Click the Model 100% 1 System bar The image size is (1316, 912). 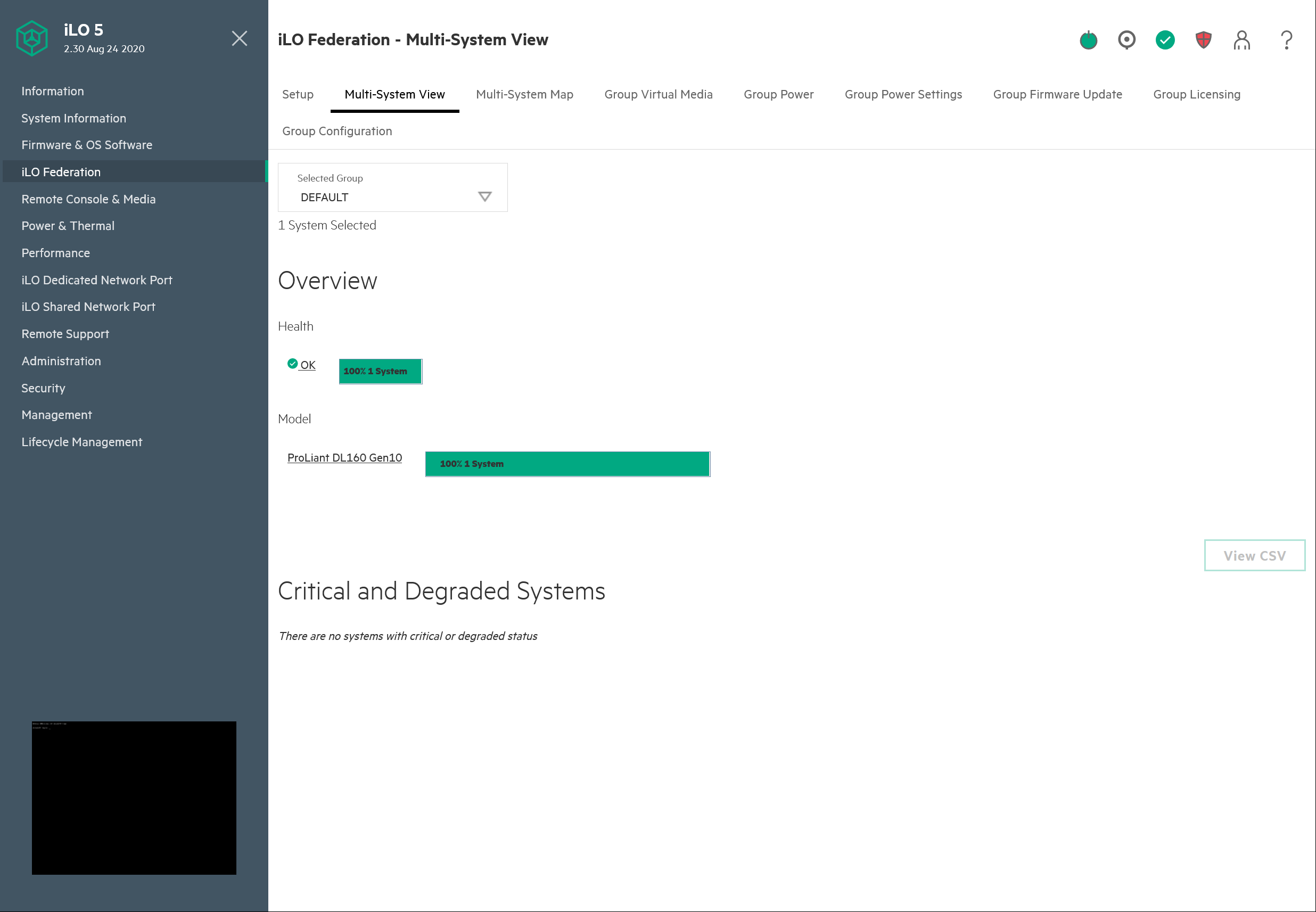[567, 464]
